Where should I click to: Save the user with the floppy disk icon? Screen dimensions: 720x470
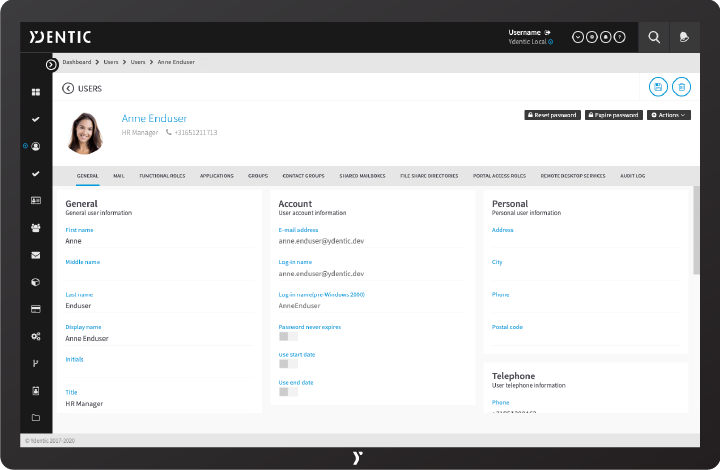(658, 87)
